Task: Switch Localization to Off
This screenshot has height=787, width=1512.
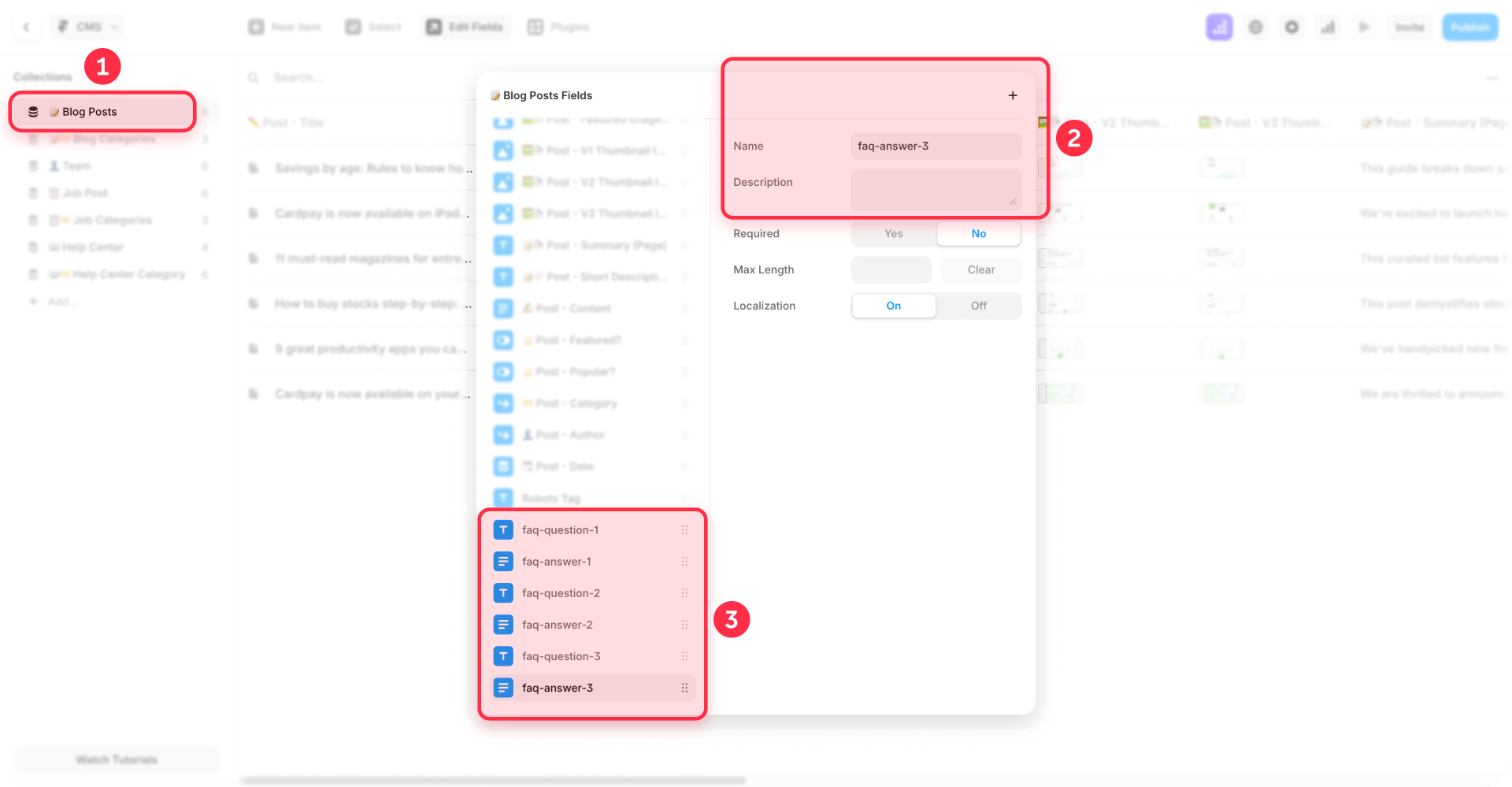Action: [x=978, y=306]
